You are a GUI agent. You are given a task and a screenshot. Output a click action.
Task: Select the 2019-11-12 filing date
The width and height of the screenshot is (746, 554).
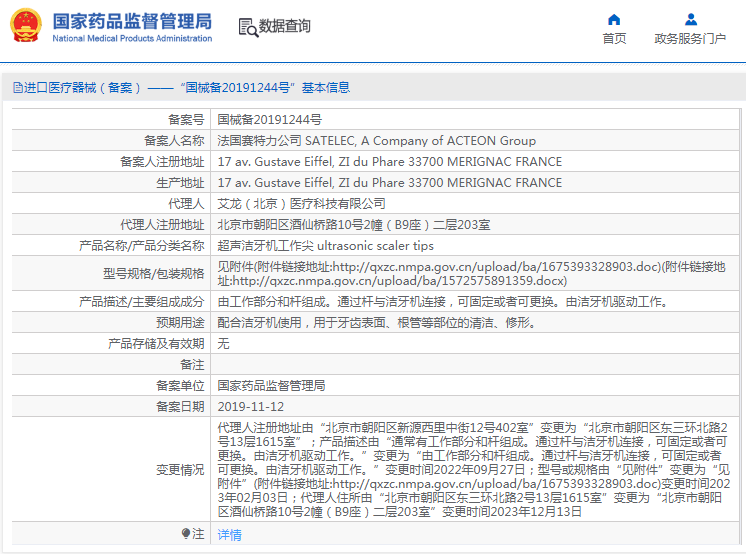click(x=250, y=406)
